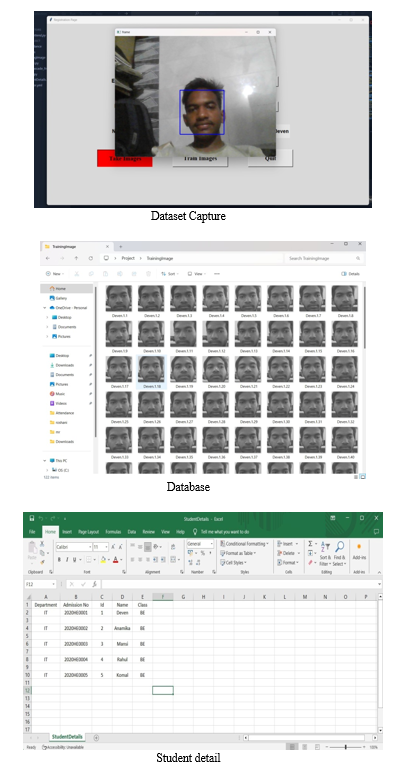The width and height of the screenshot is (409, 769).
Task: Select the Deven.1.18 image thumbnail
Action: [151, 373]
